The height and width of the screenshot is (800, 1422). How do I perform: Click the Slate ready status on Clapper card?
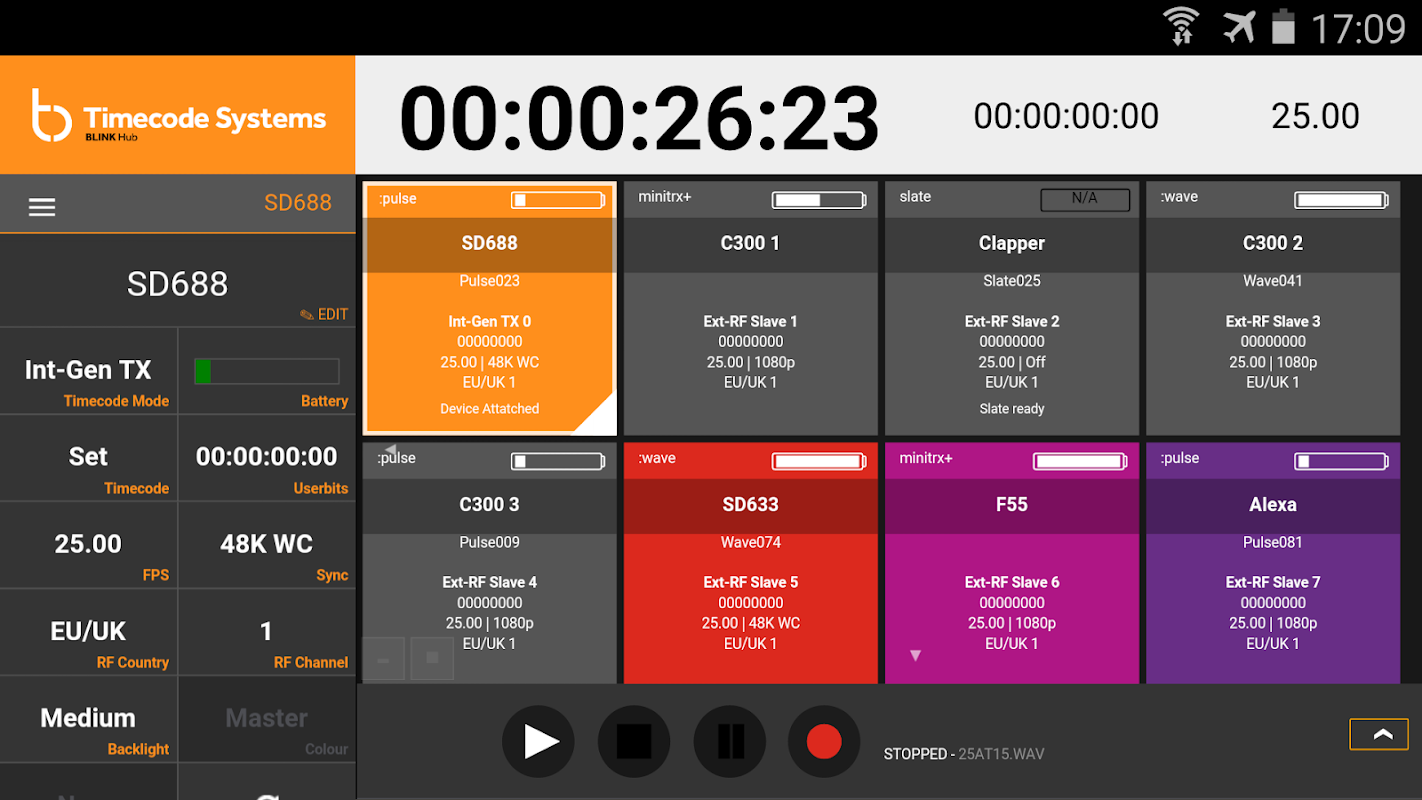point(1012,409)
